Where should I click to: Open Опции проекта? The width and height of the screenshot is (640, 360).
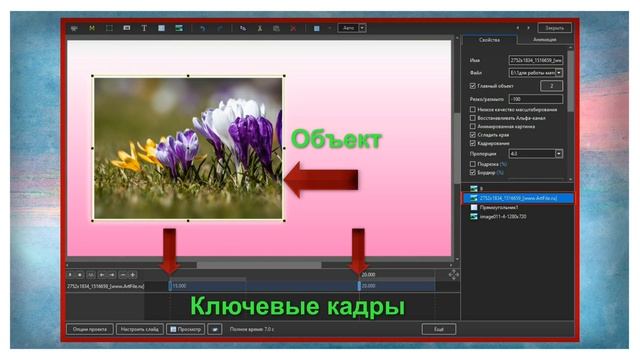tap(90, 329)
